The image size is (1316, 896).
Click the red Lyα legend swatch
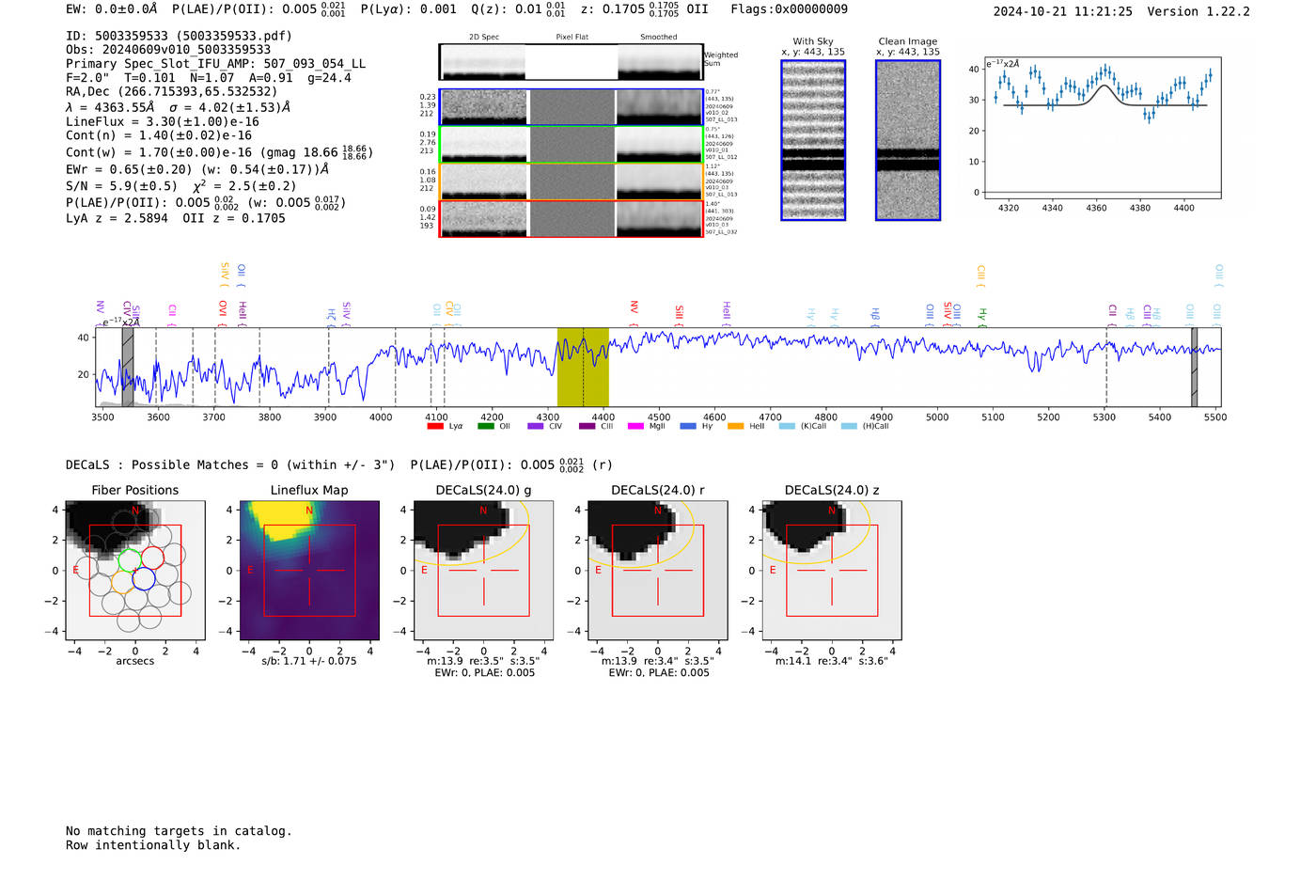point(434,426)
